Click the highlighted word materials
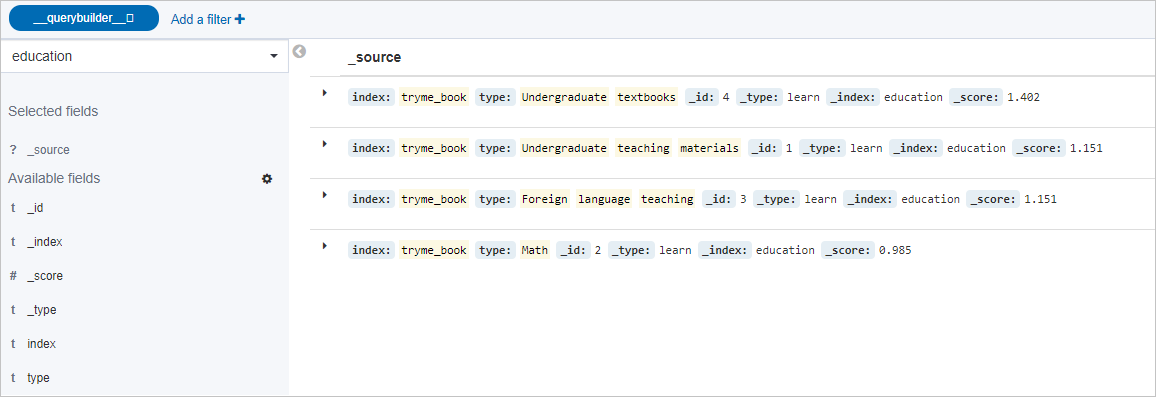Screen dimensions: 1156x397 tap(709, 148)
